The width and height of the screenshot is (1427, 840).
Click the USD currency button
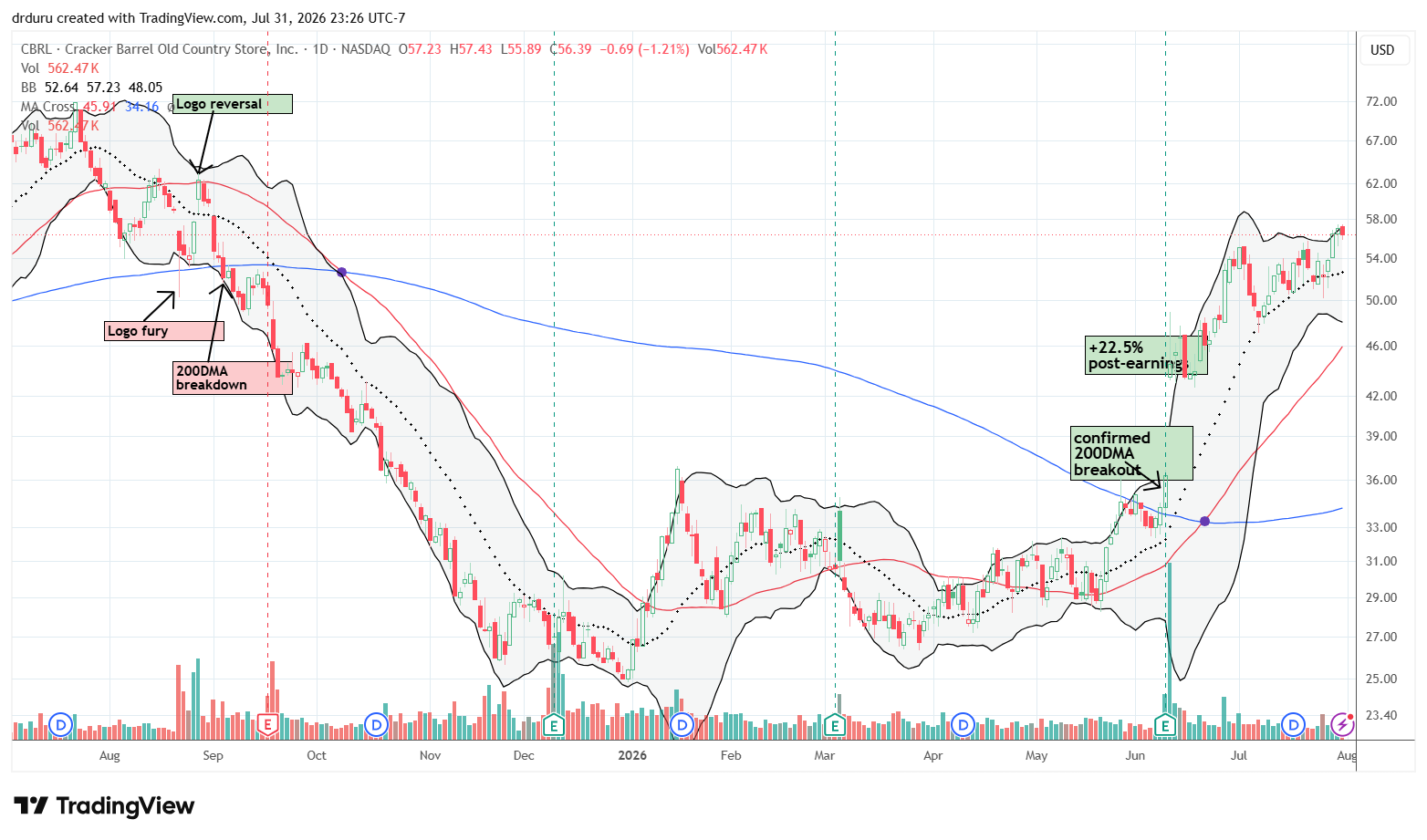click(1382, 50)
